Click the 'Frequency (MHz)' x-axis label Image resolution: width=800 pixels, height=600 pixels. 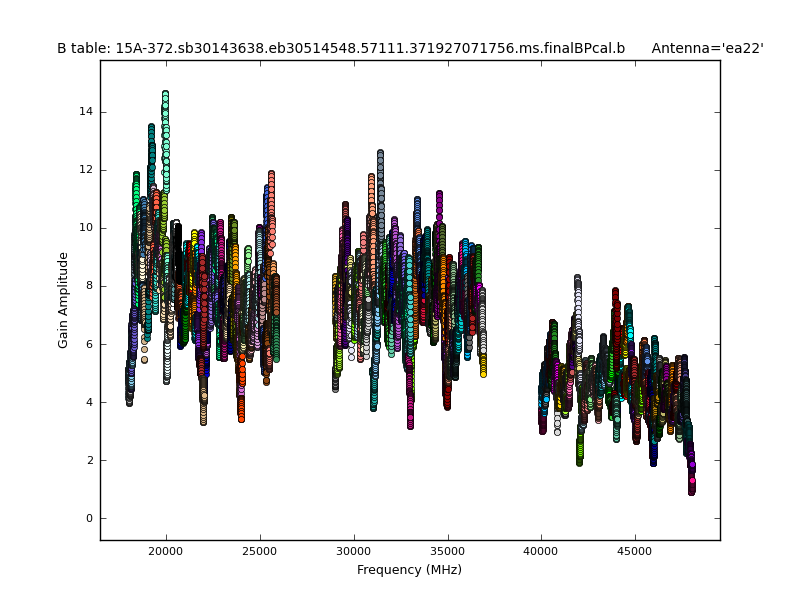pos(409,570)
